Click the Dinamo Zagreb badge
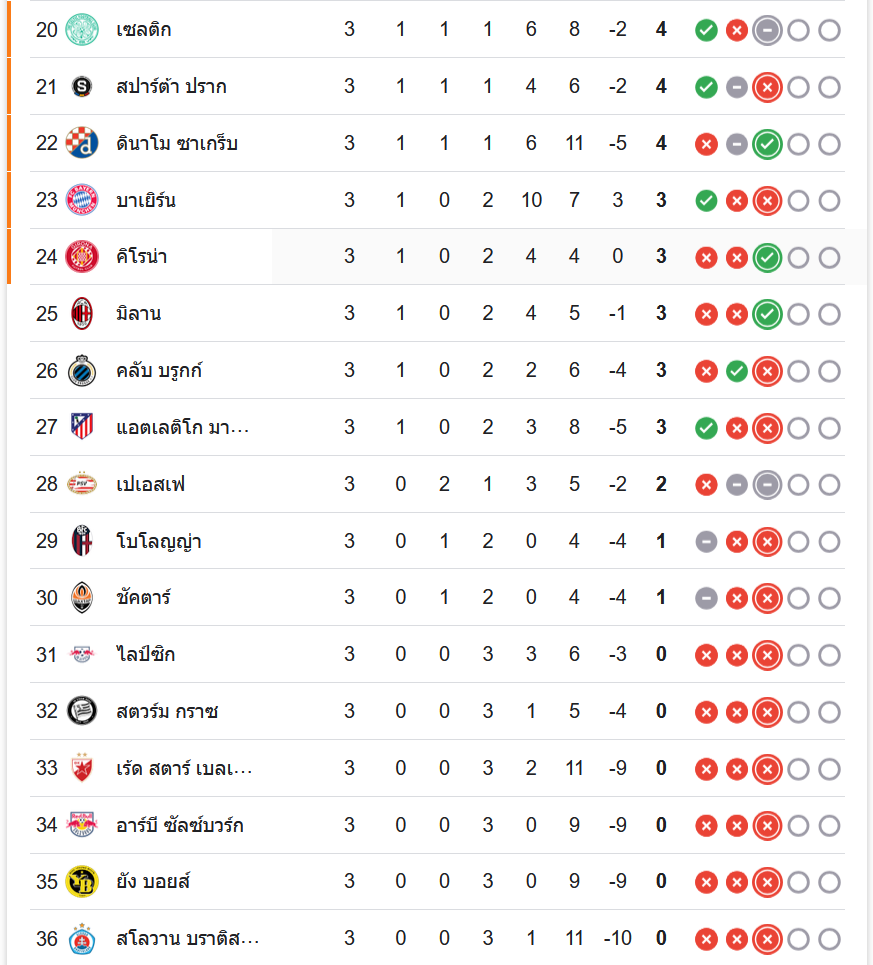The image size is (873, 965). pyautogui.click(x=82, y=144)
